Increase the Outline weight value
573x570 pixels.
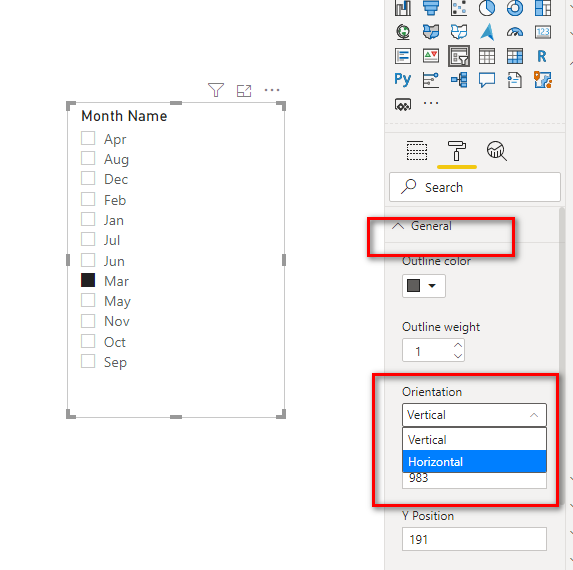(458, 345)
